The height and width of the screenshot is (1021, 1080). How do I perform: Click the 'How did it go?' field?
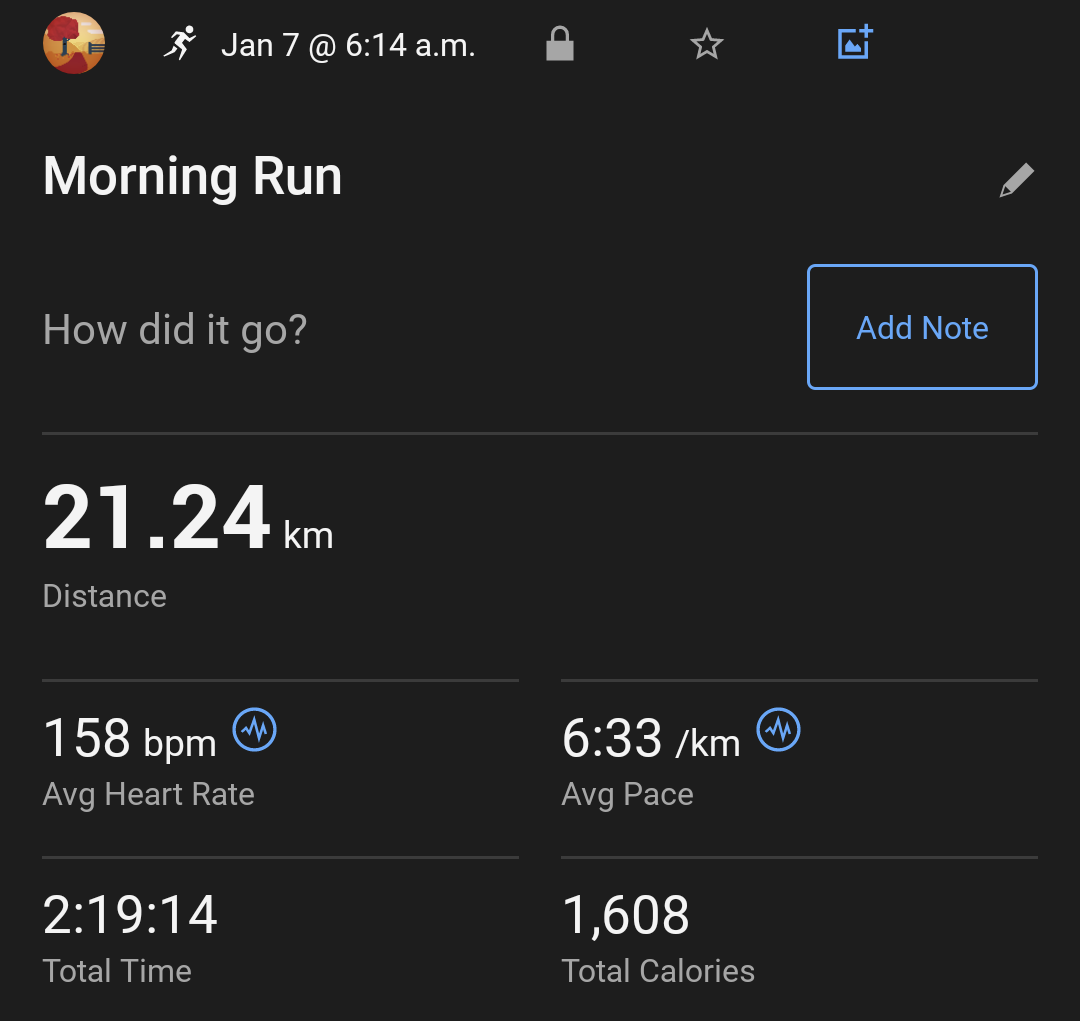(x=175, y=329)
